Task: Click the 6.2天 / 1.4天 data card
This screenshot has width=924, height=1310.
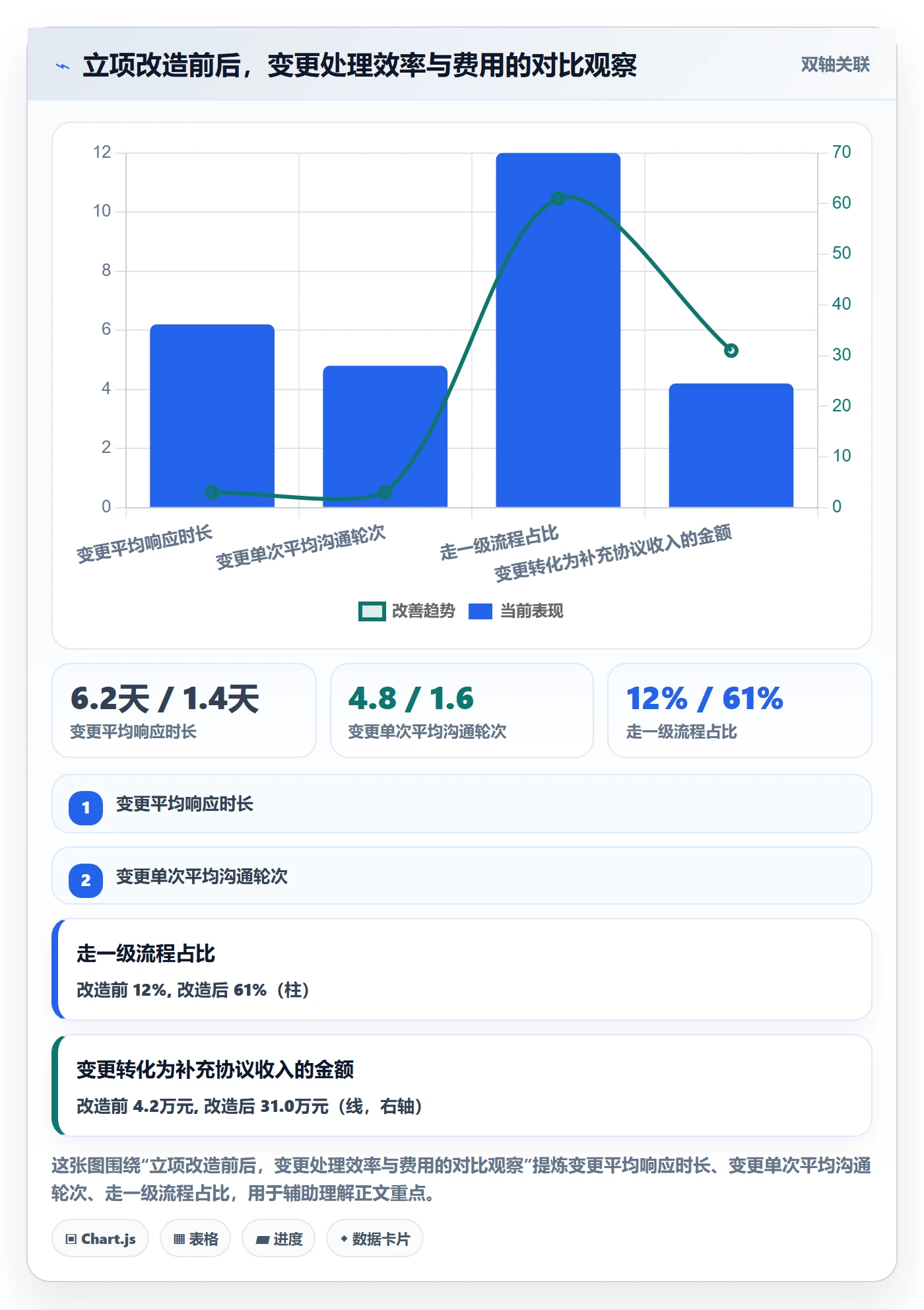Action: click(x=184, y=710)
